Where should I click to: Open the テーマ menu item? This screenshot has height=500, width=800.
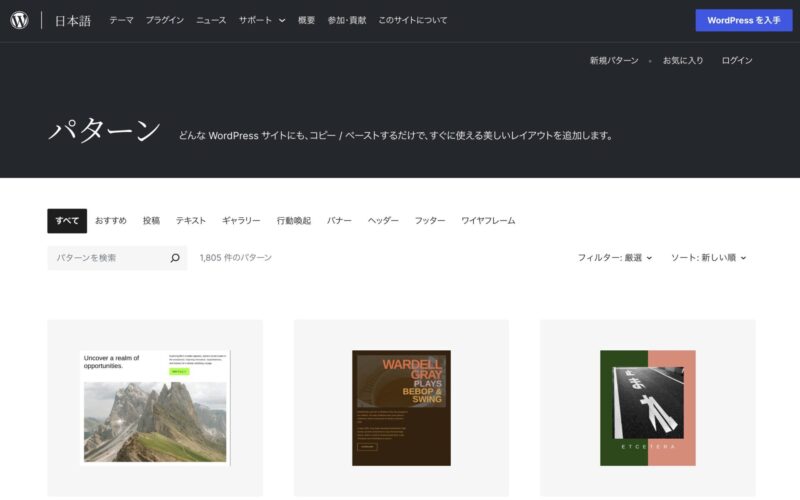pyautogui.click(x=121, y=20)
